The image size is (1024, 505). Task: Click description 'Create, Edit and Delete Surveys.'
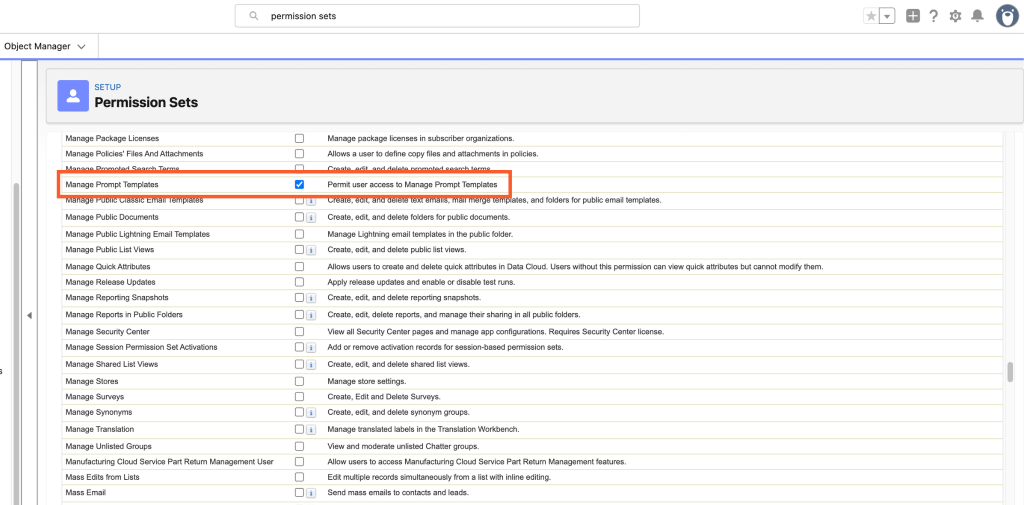[384, 397]
